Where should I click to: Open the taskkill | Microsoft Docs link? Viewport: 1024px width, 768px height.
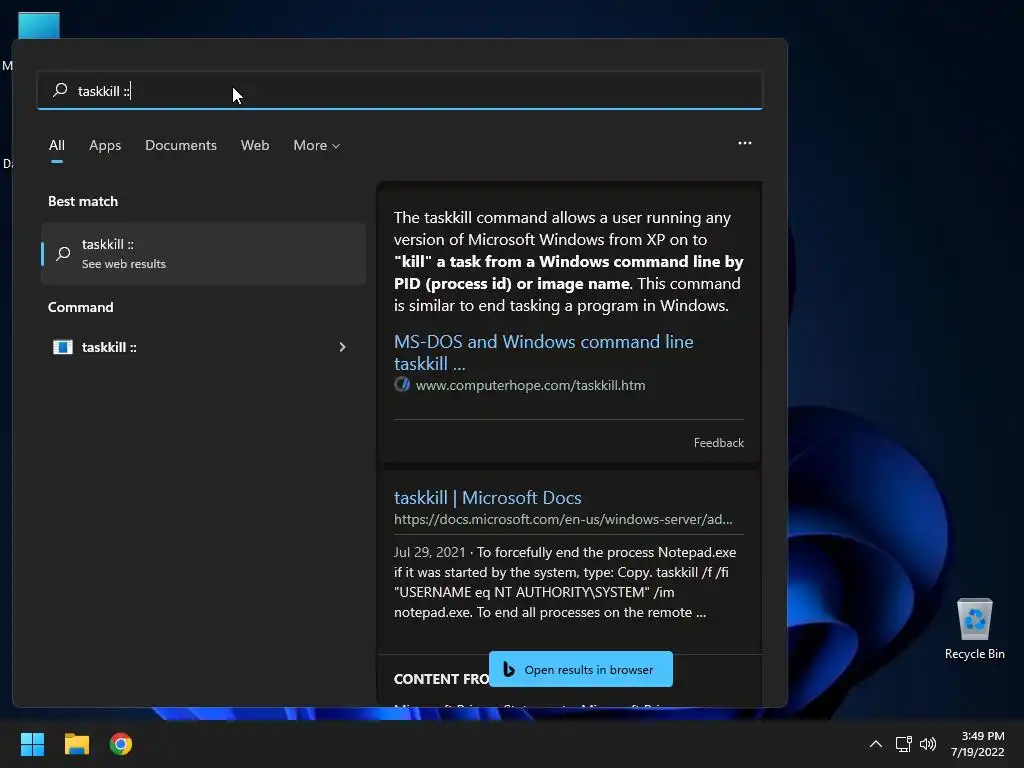487,498
